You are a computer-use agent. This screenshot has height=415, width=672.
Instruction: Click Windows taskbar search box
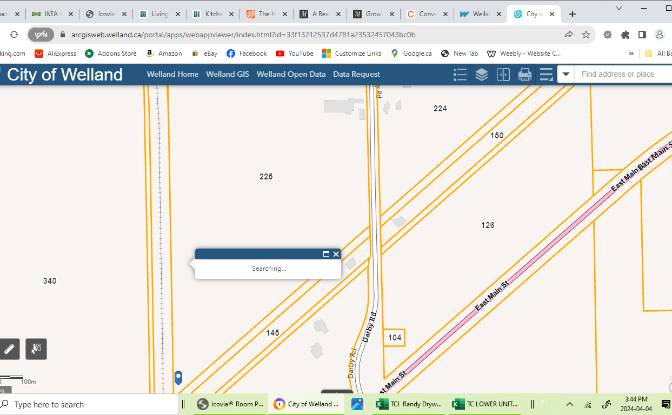click(89, 404)
